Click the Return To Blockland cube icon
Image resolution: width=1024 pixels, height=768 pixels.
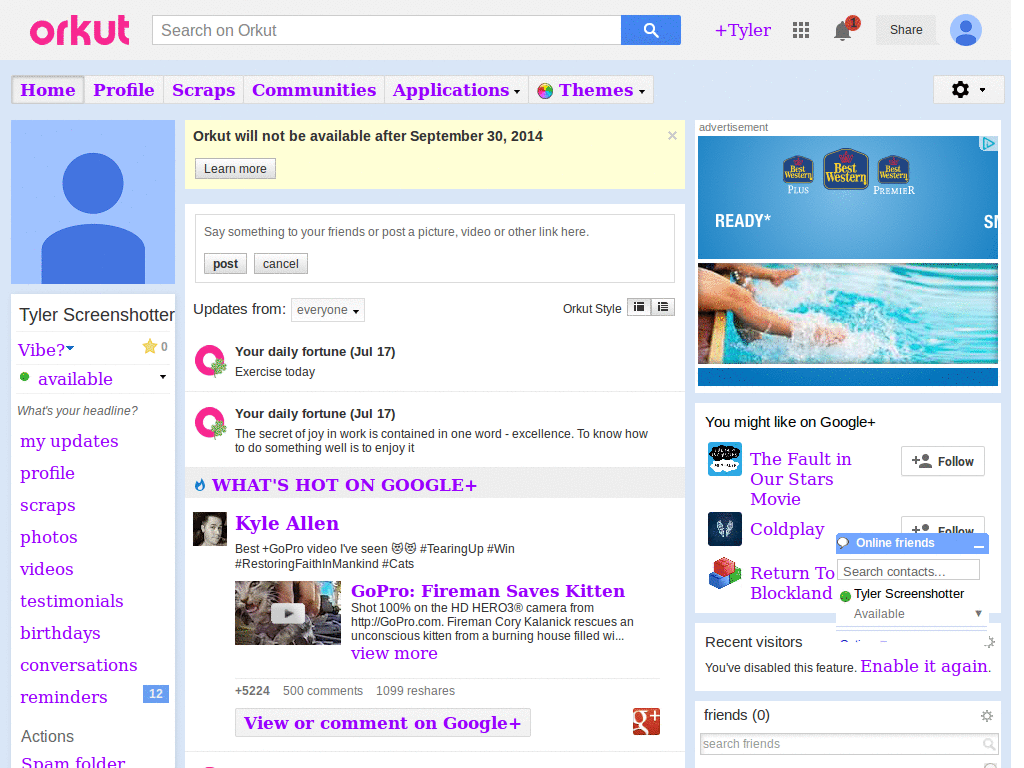click(725, 573)
